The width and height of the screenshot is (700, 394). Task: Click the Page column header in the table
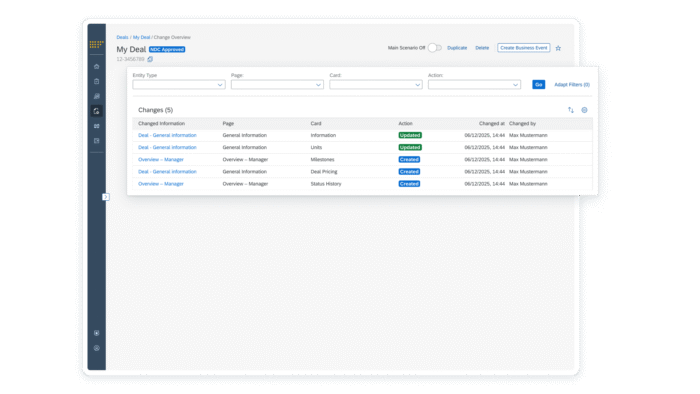point(228,124)
